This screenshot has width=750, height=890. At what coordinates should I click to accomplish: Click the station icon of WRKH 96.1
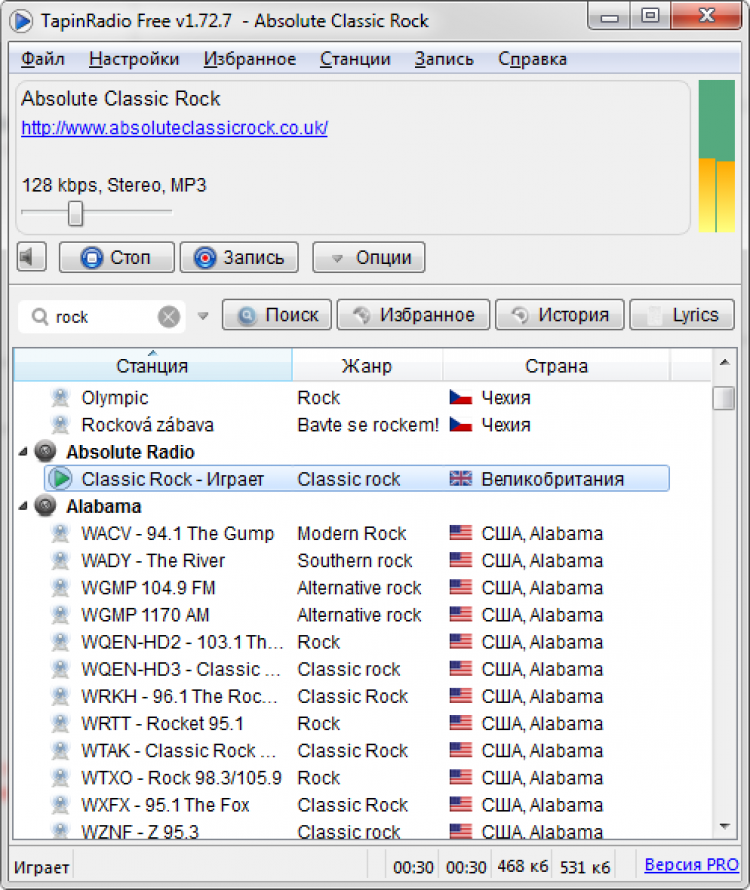[x=60, y=696]
